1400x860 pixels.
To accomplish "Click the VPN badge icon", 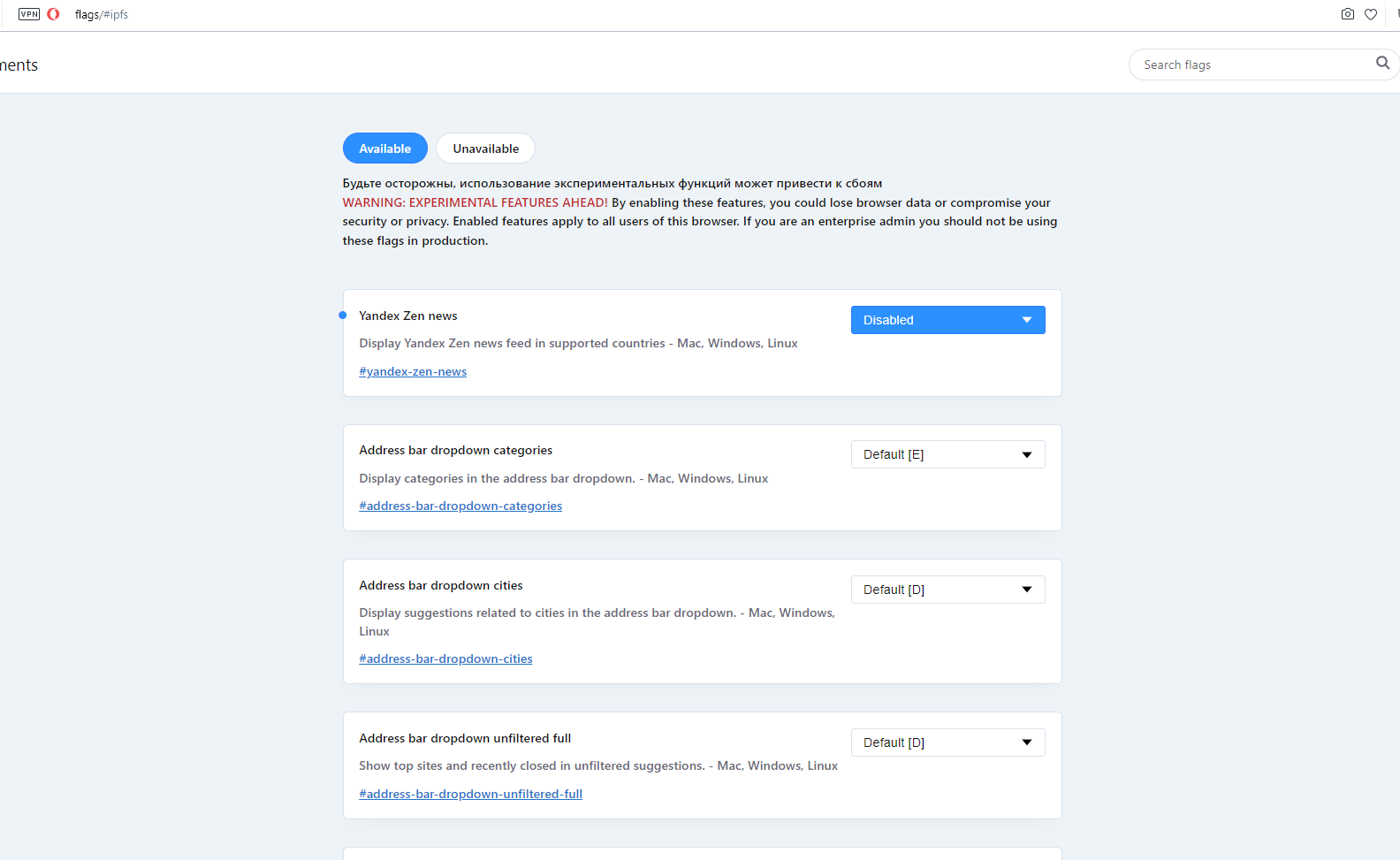I will click(29, 14).
